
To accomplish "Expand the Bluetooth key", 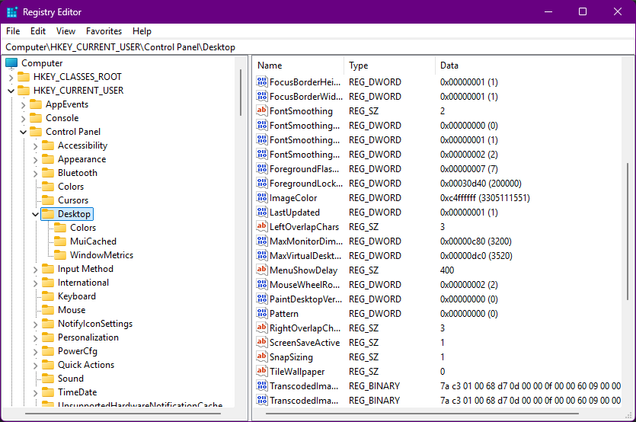I will pos(35,174).
